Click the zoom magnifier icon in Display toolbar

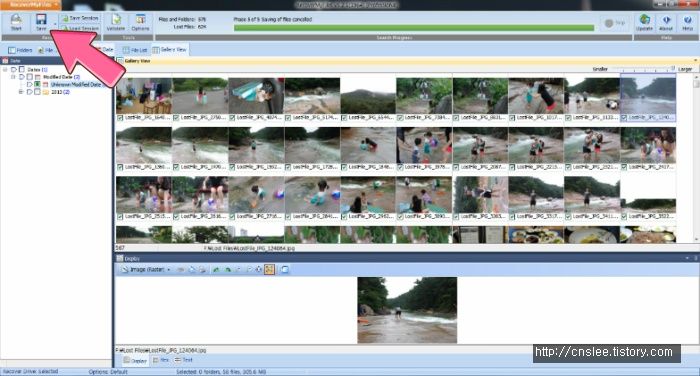point(250,270)
